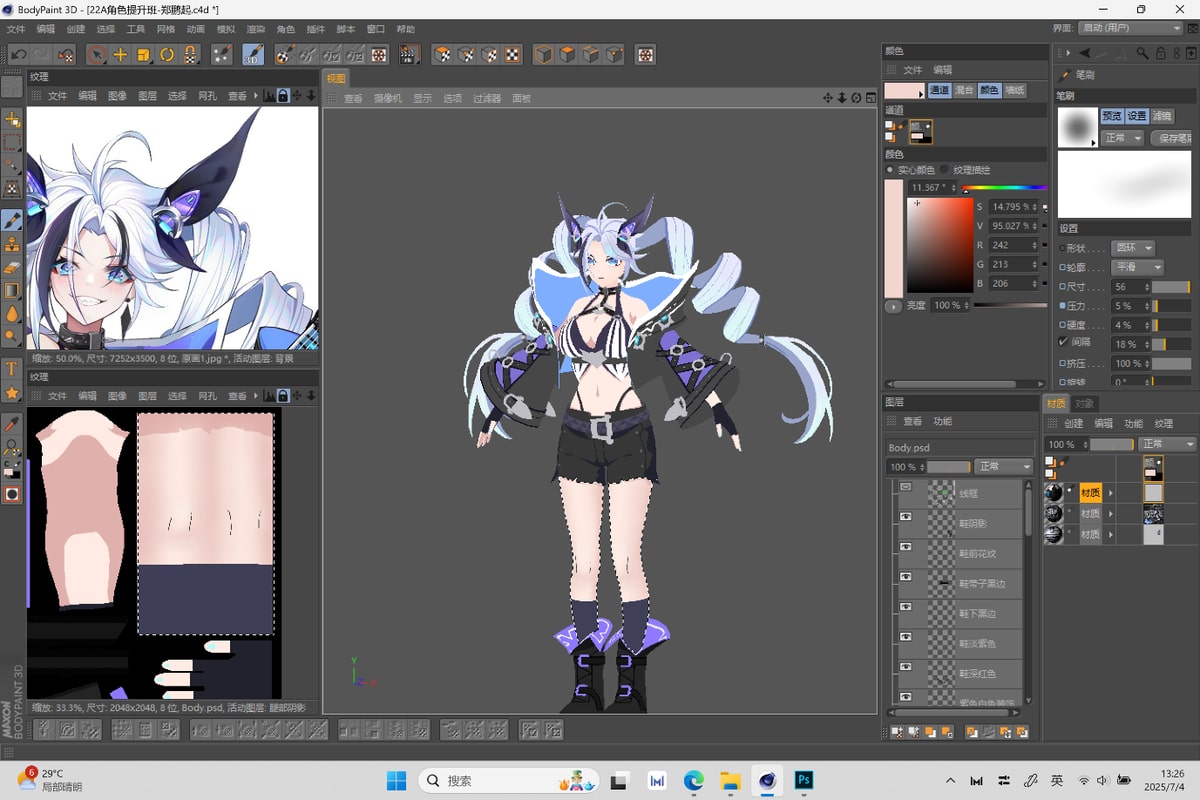Screen dimensions: 1200x800
Task: Click the saturation-value color square
Action: 940,245
